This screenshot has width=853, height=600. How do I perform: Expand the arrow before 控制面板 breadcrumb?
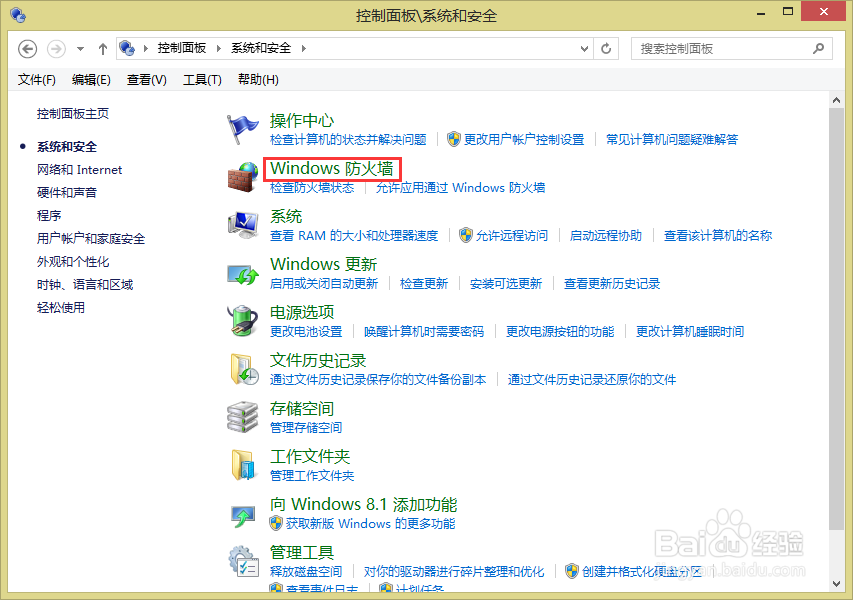(x=146, y=48)
